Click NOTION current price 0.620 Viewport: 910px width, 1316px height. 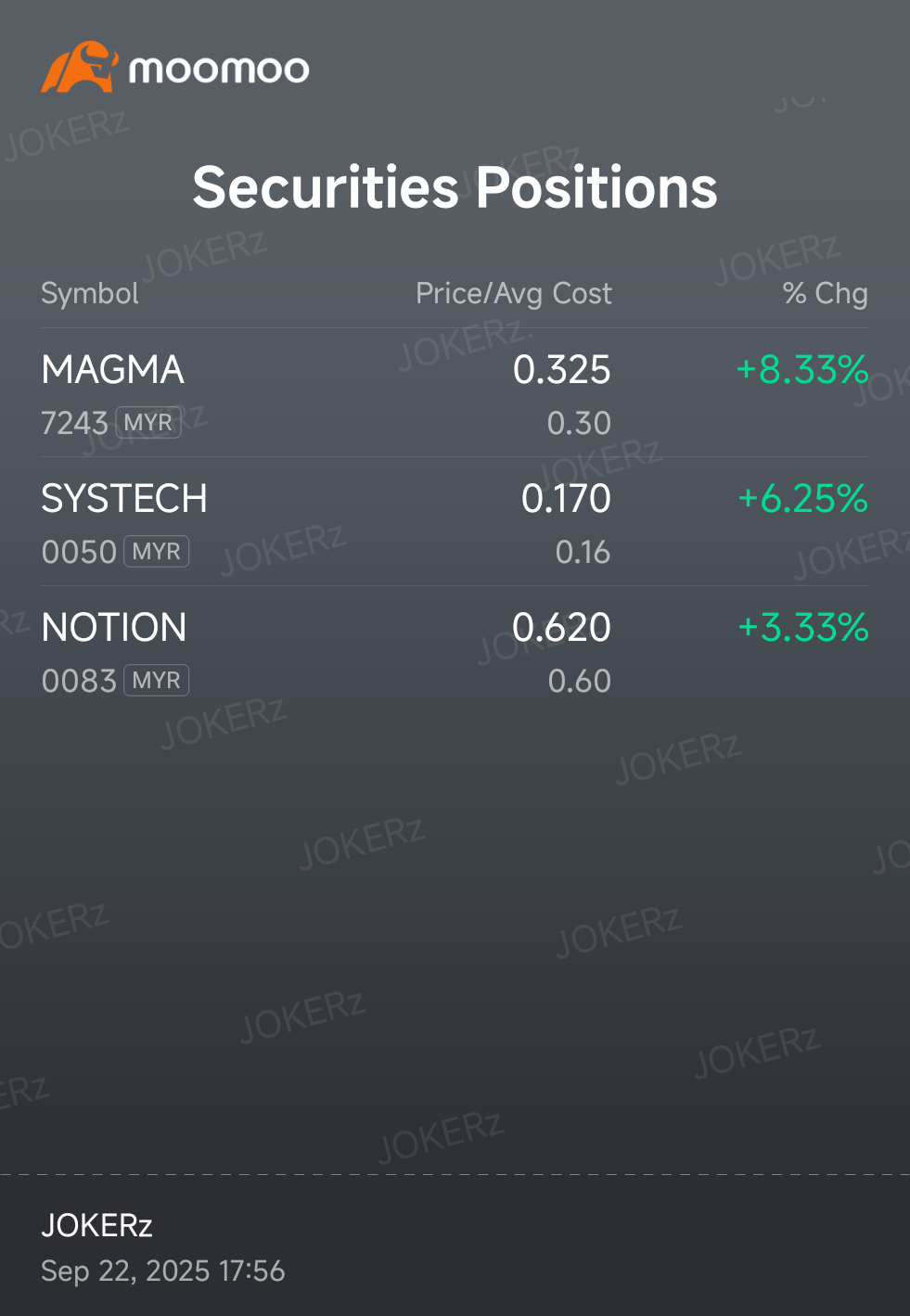tap(562, 628)
